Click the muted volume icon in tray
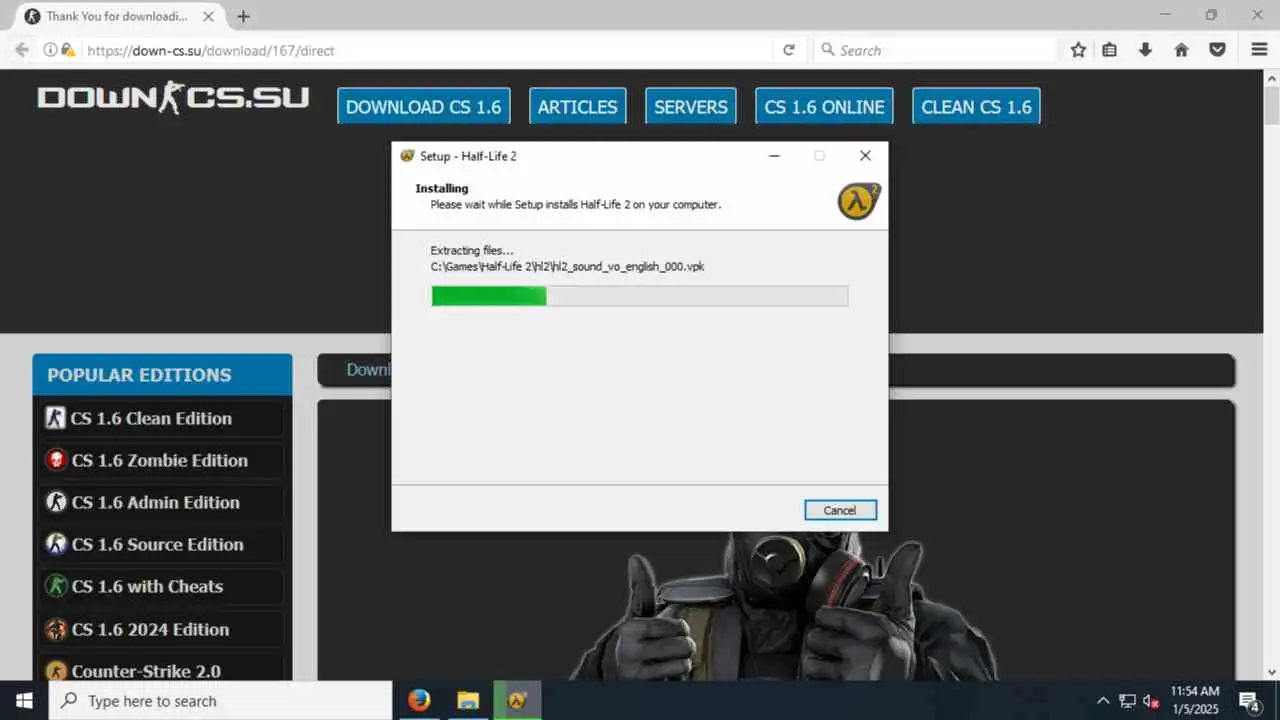Image resolution: width=1280 pixels, height=720 pixels. tap(1151, 701)
